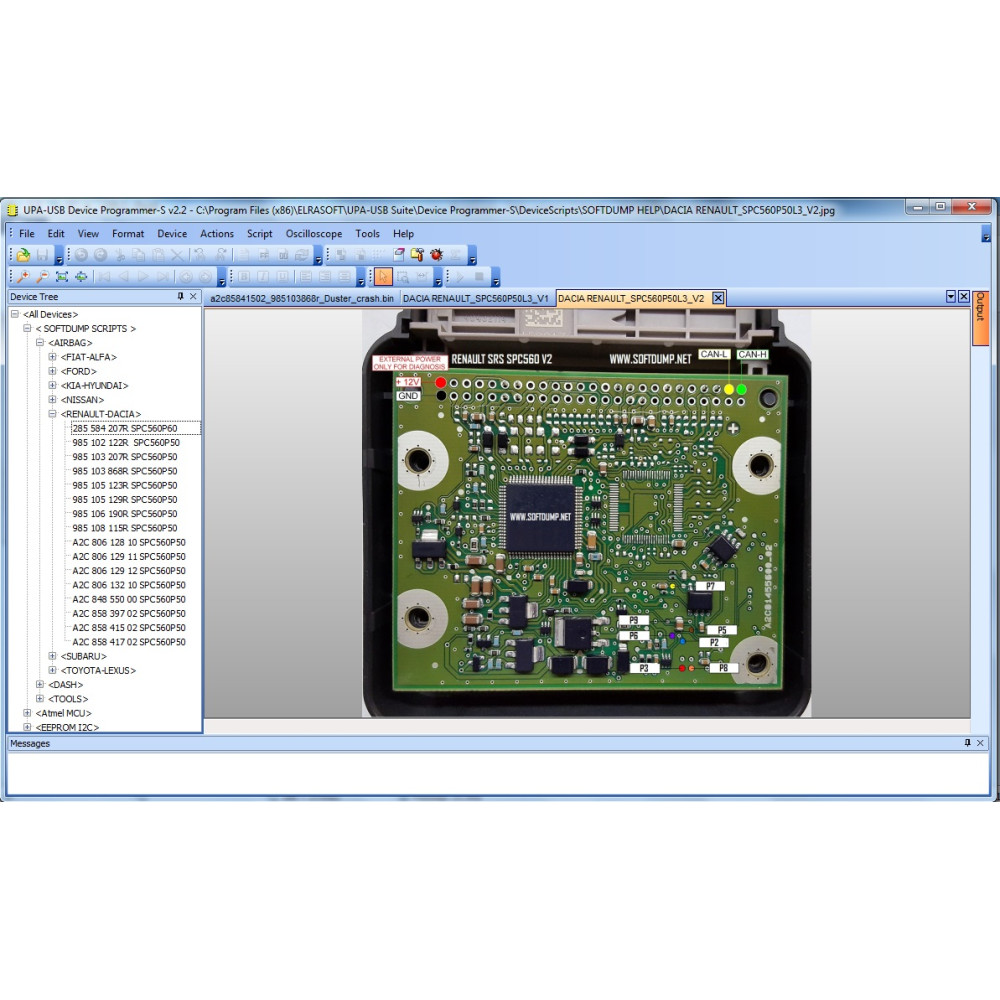Viewport: 1000px width, 1000px height.
Task: Click the script stop square icon
Action: pyautogui.click(x=479, y=276)
